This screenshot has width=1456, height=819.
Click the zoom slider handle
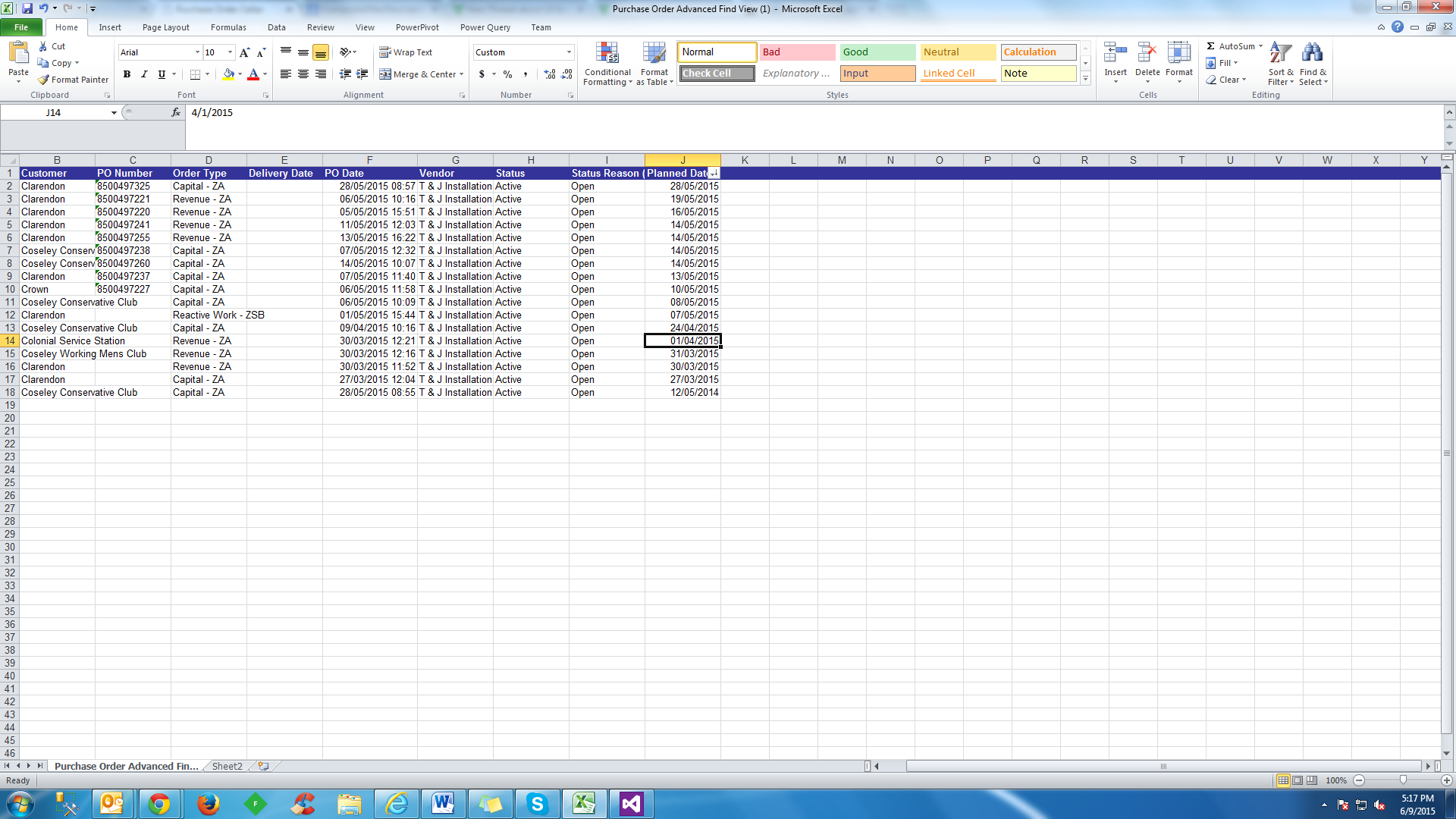pyautogui.click(x=1403, y=780)
